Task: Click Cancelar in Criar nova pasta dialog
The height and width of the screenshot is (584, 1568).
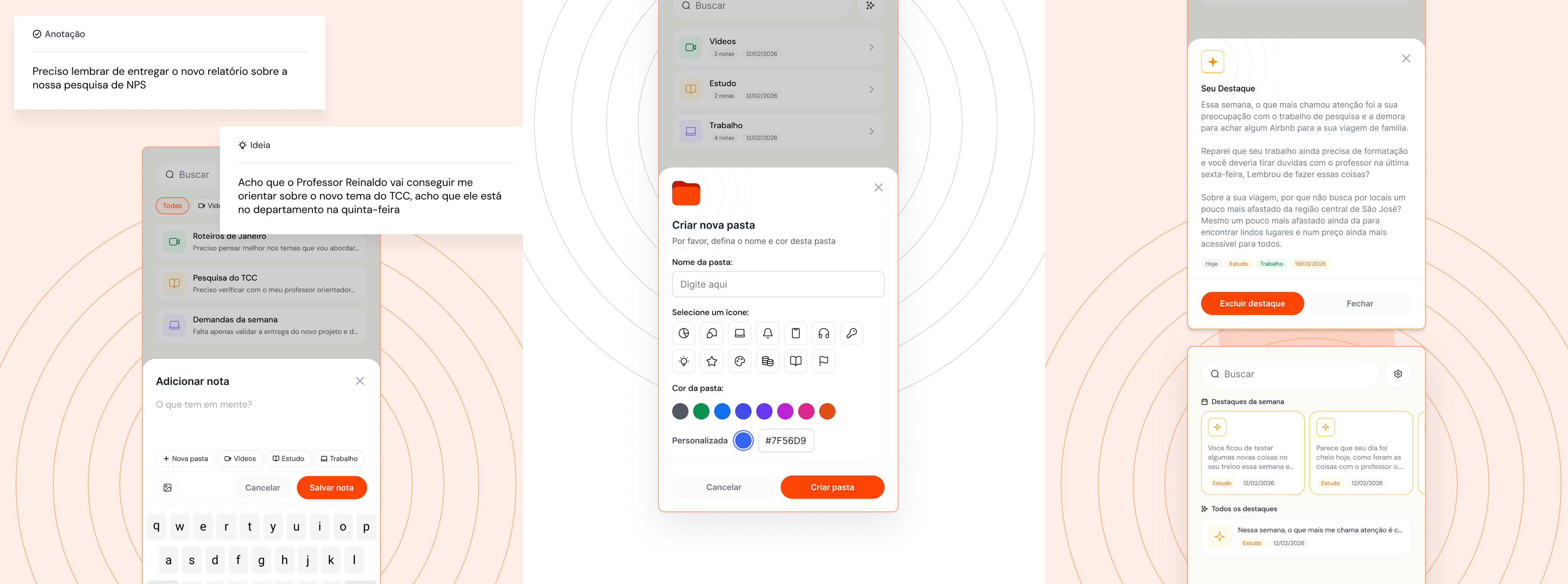Action: point(724,487)
